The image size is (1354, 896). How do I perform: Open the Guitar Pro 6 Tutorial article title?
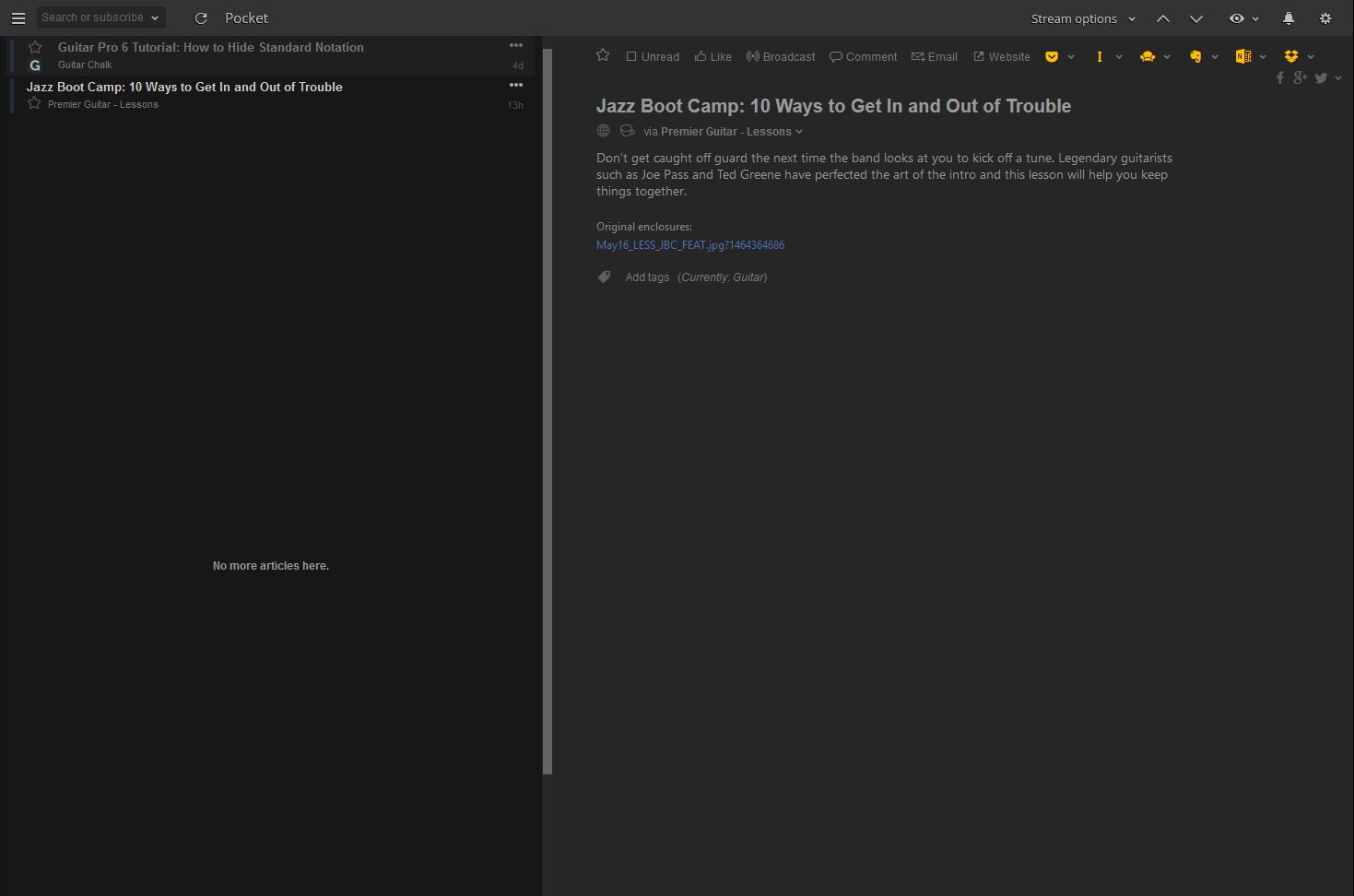[211, 47]
